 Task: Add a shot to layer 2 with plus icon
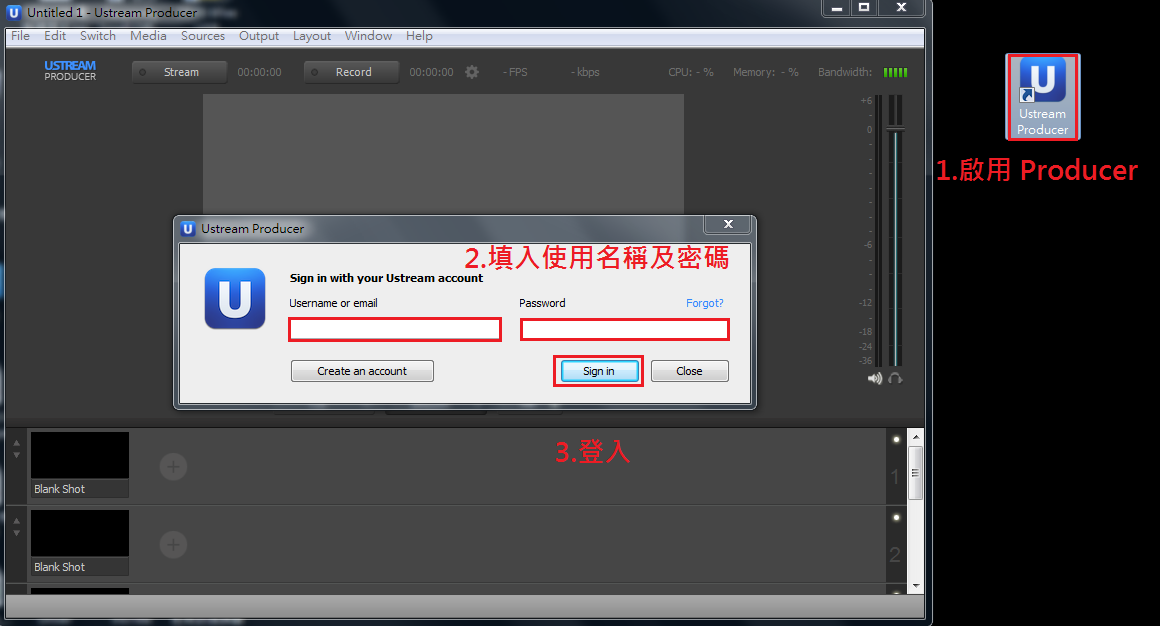[x=174, y=544]
